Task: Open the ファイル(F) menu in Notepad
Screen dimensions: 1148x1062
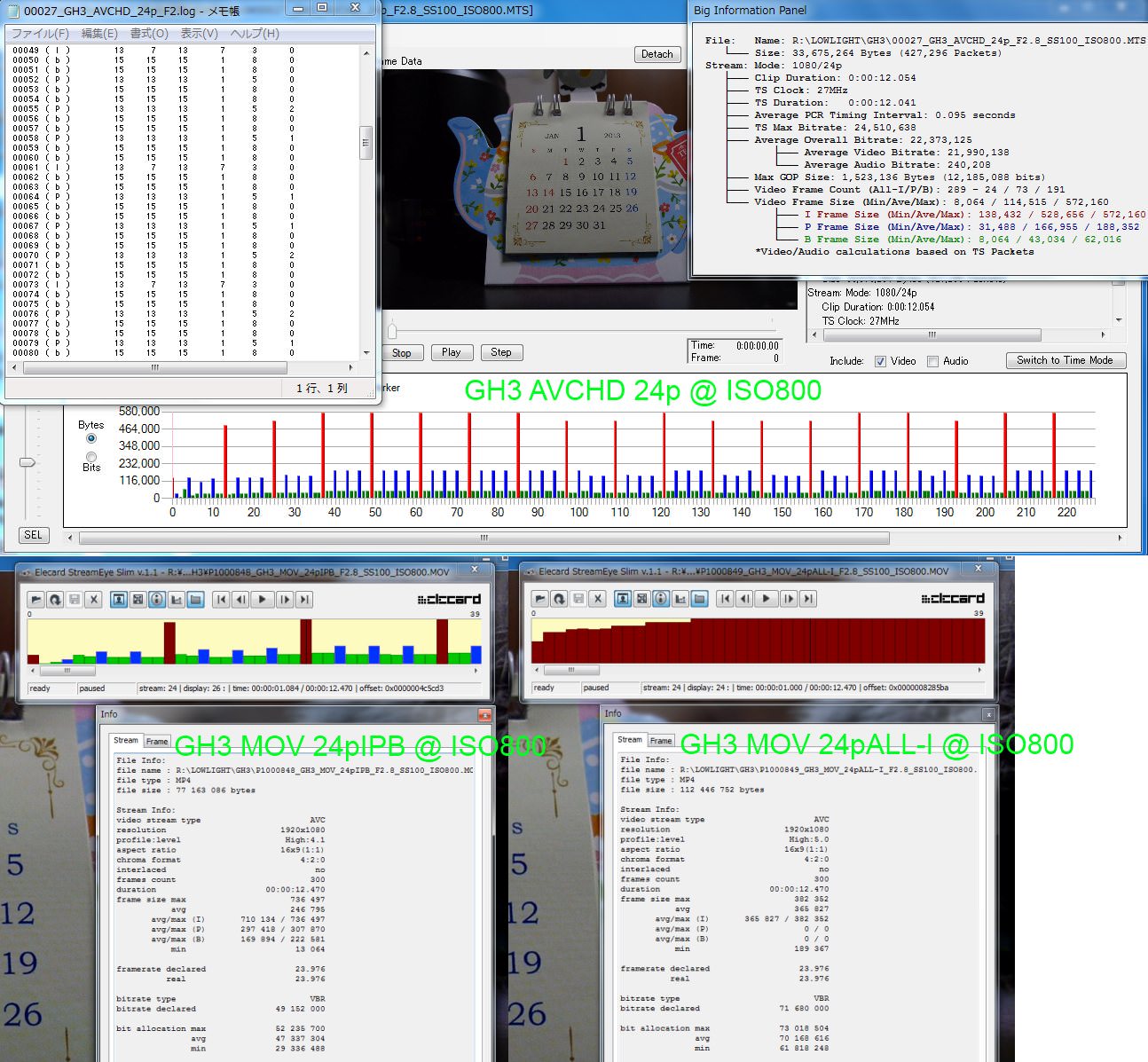Action: [x=40, y=34]
